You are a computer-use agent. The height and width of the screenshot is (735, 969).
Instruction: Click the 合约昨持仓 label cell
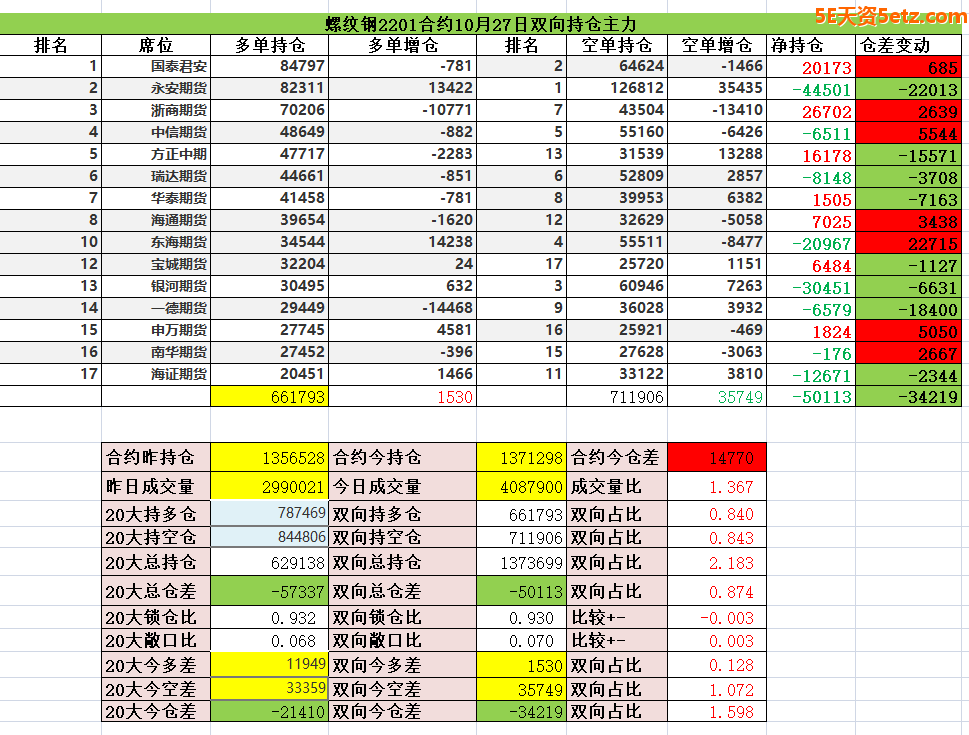151,458
